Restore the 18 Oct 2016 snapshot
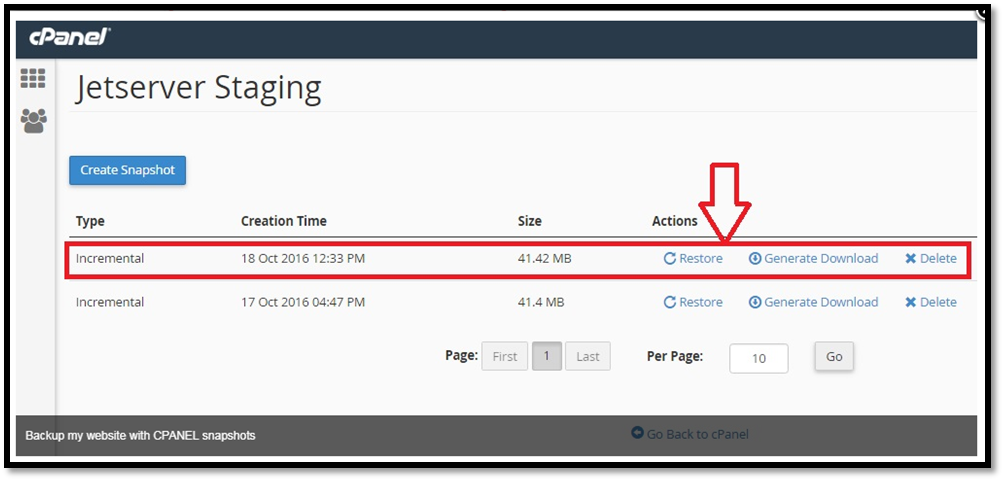This screenshot has height=481, width=1004. 693,259
